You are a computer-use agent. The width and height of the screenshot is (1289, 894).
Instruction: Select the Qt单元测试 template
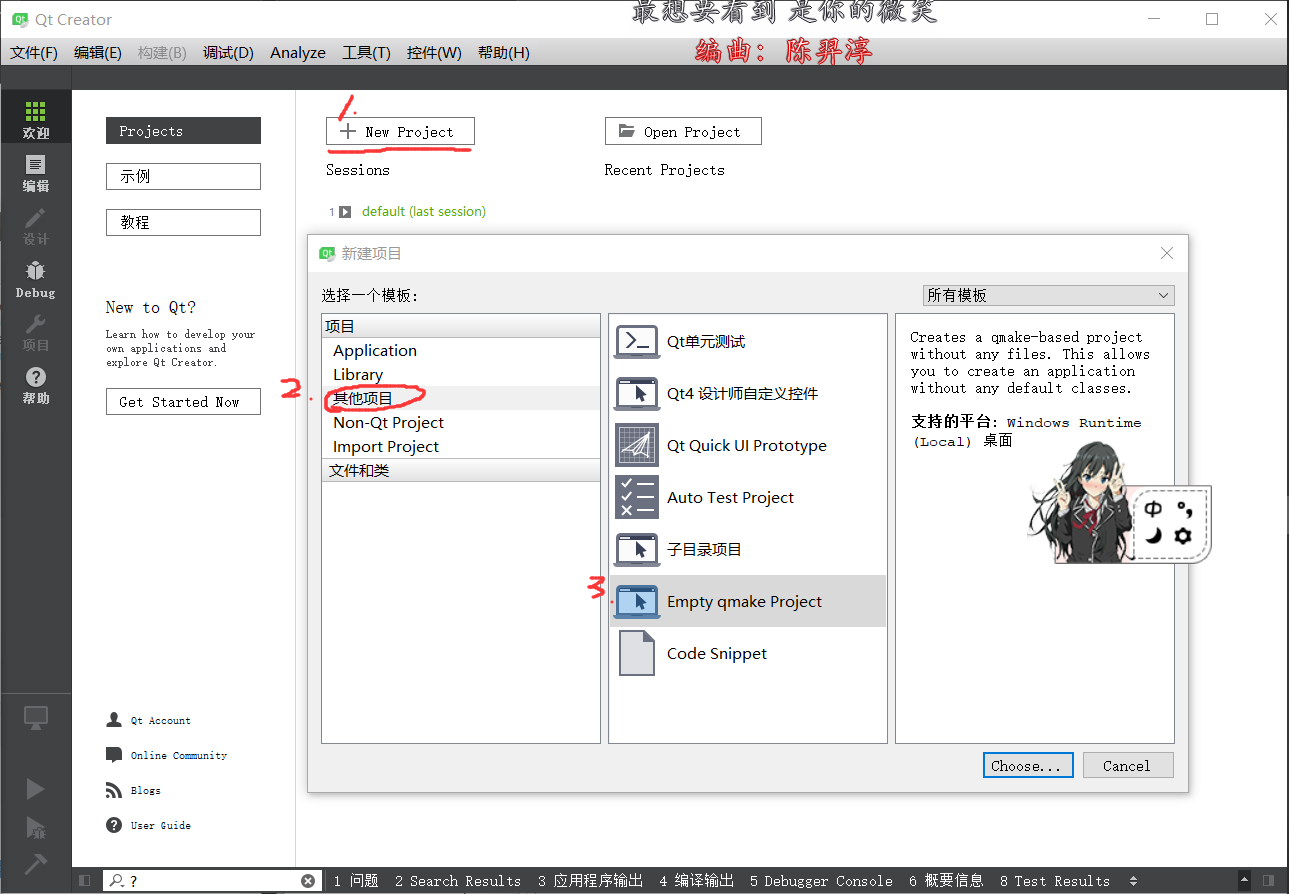[747, 341]
